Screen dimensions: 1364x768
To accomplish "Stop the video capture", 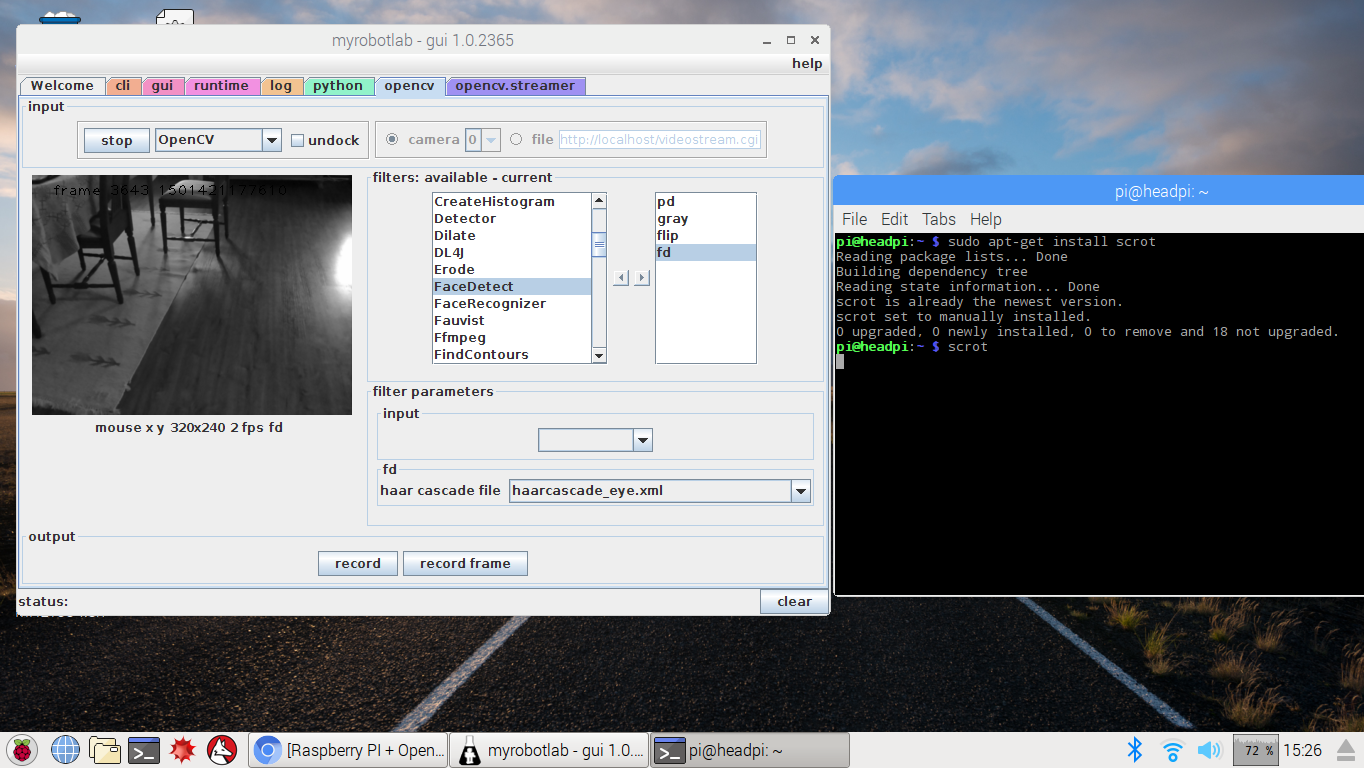I will [x=117, y=140].
